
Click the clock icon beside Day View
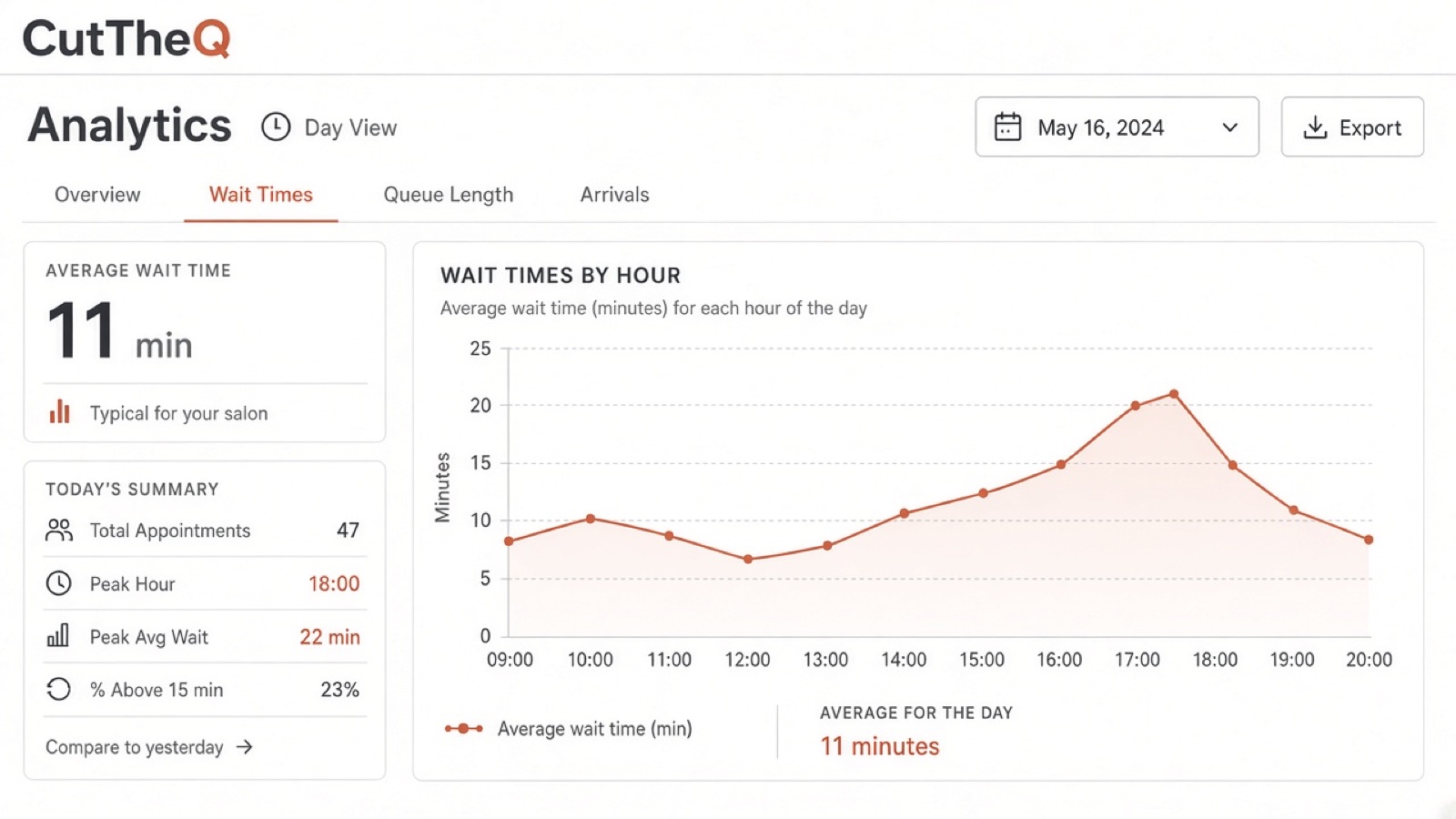click(x=276, y=127)
